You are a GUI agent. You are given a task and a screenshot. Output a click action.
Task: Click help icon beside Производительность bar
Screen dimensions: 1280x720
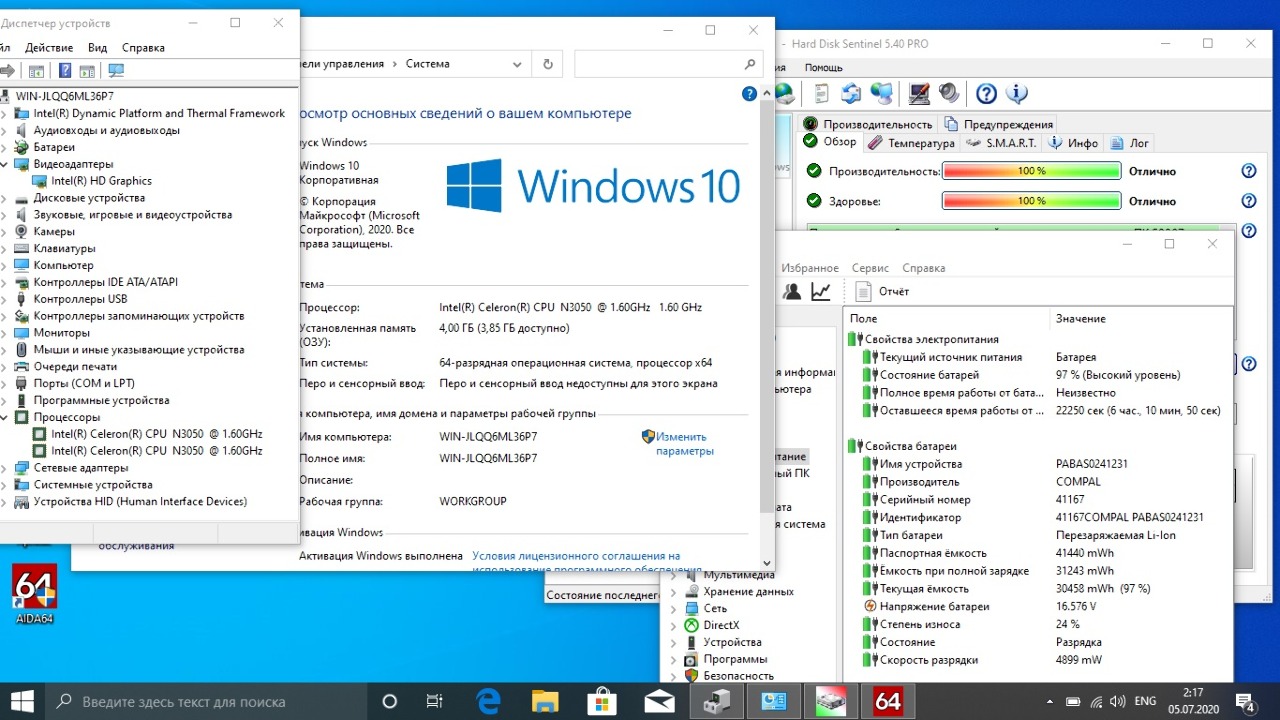[1248, 171]
